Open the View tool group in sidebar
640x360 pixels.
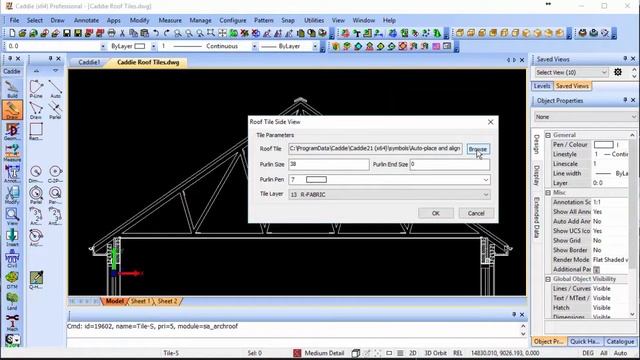(12, 216)
